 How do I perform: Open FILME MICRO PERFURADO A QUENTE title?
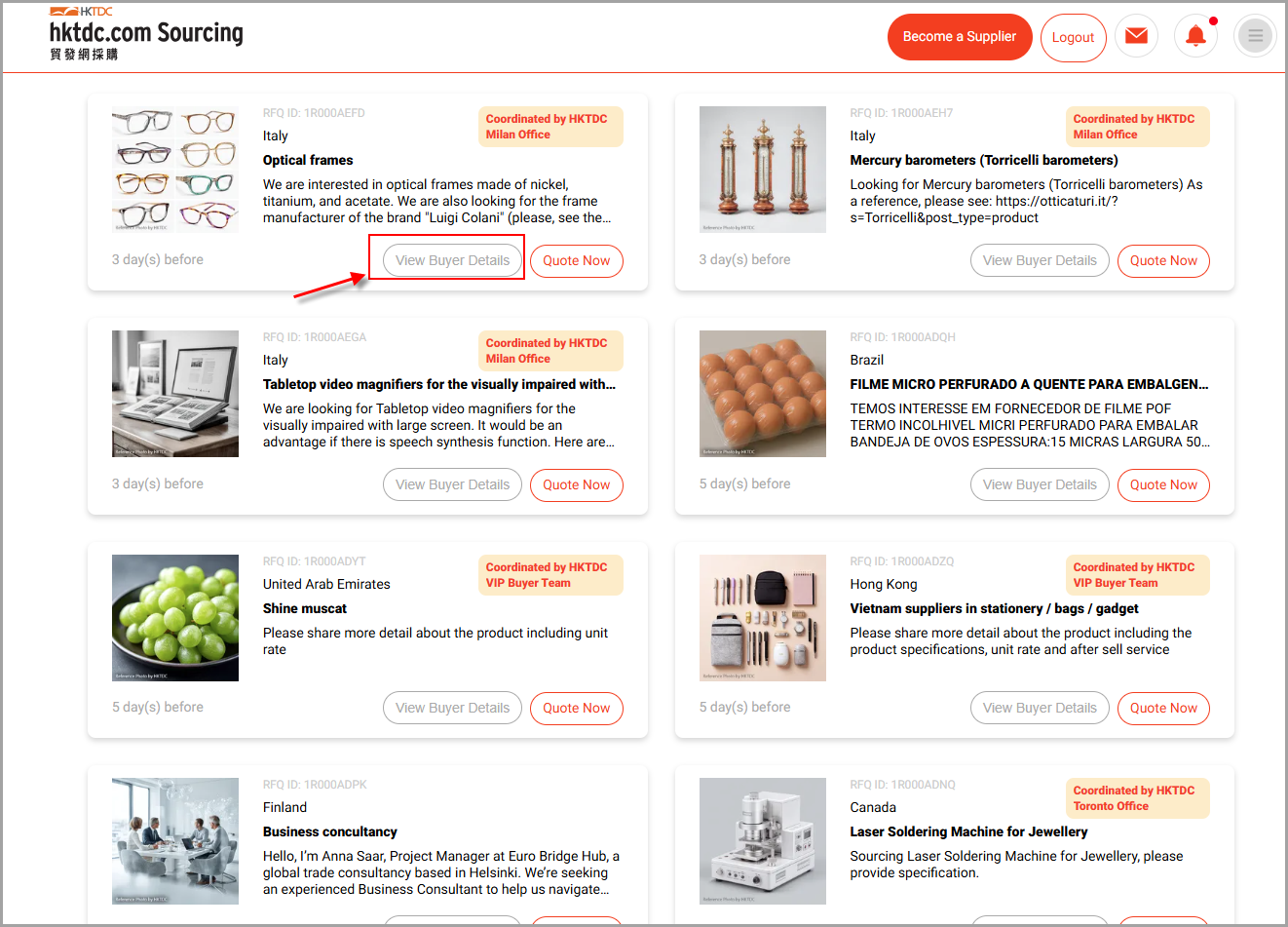pos(1030,384)
